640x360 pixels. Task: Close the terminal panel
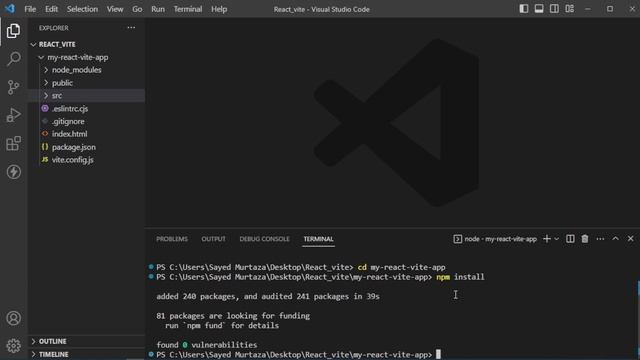coord(631,239)
